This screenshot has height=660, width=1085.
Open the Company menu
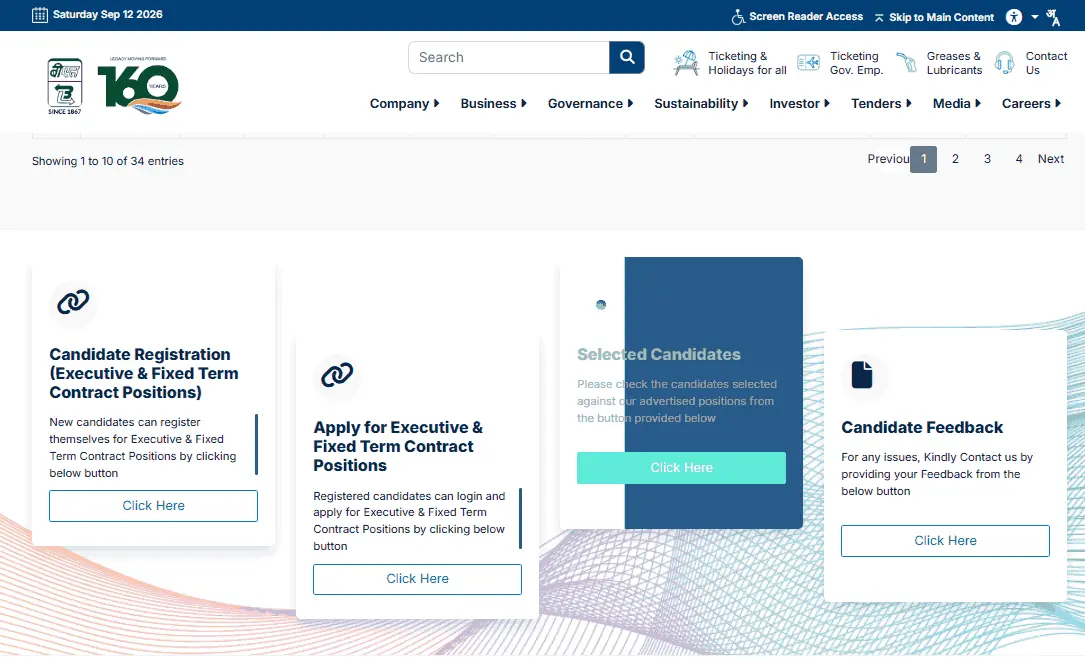399,104
